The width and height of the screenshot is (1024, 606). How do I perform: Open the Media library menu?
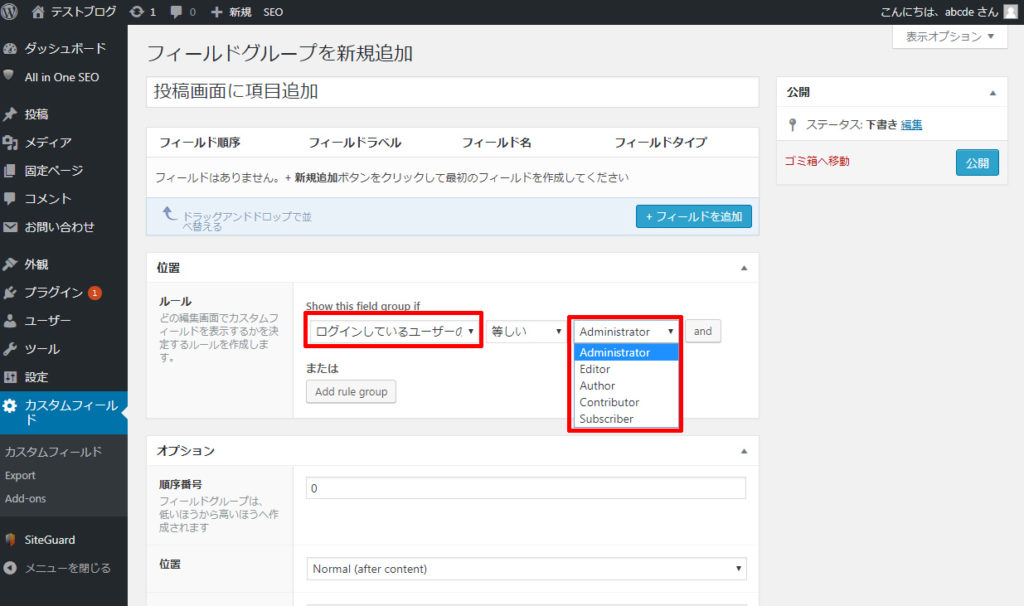point(47,142)
